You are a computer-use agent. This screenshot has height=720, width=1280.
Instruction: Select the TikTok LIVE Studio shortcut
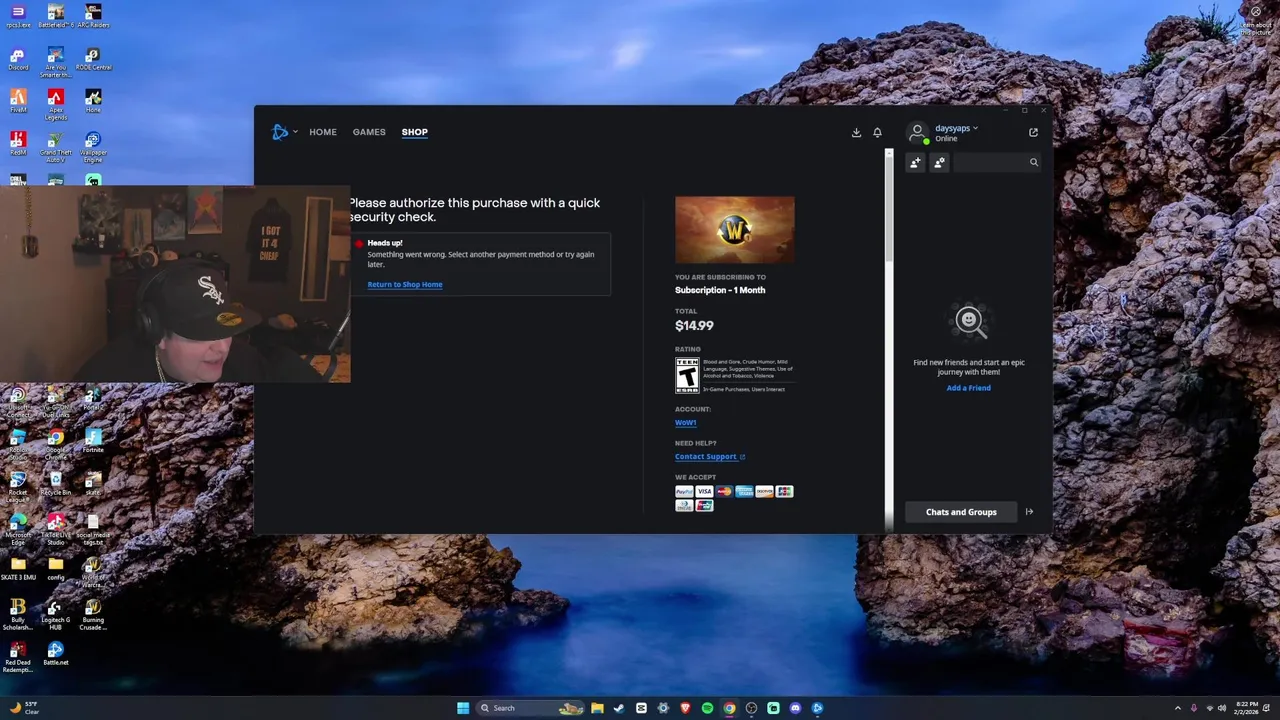[55, 529]
